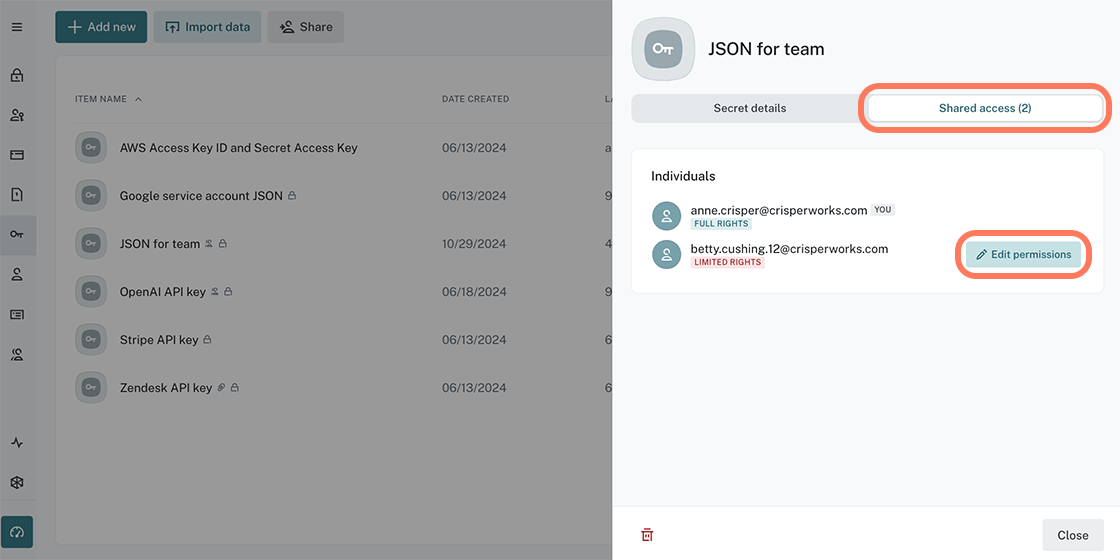Select the Shared access (2) tab

point(984,108)
